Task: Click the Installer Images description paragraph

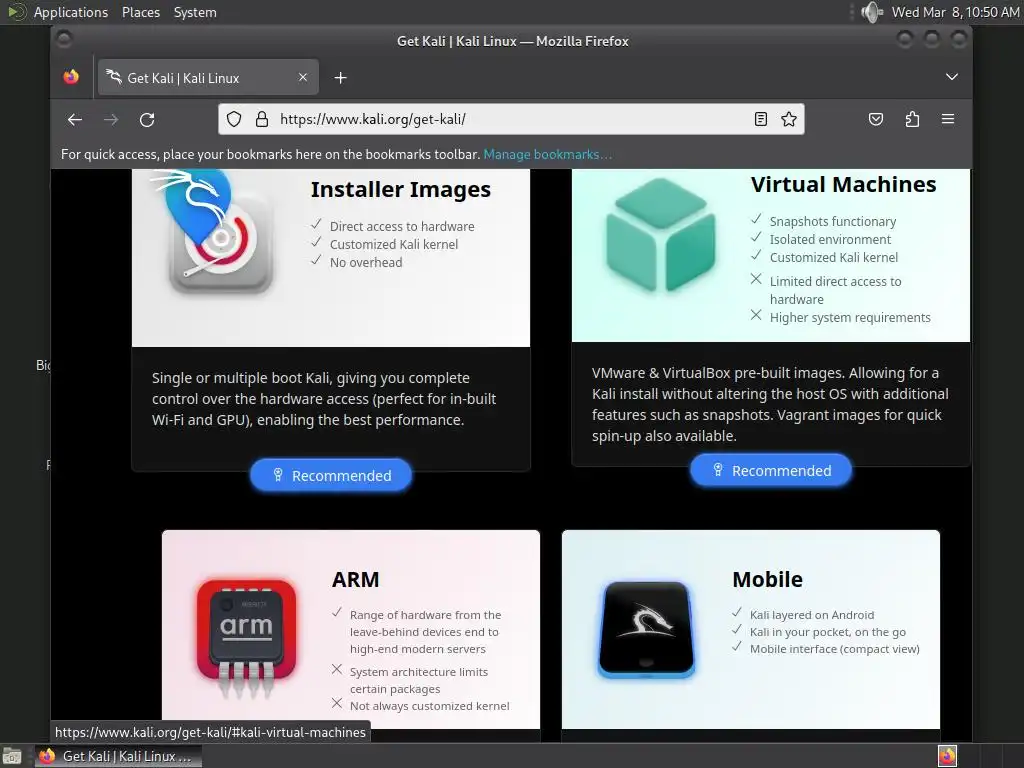Action: (x=324, y=399)
